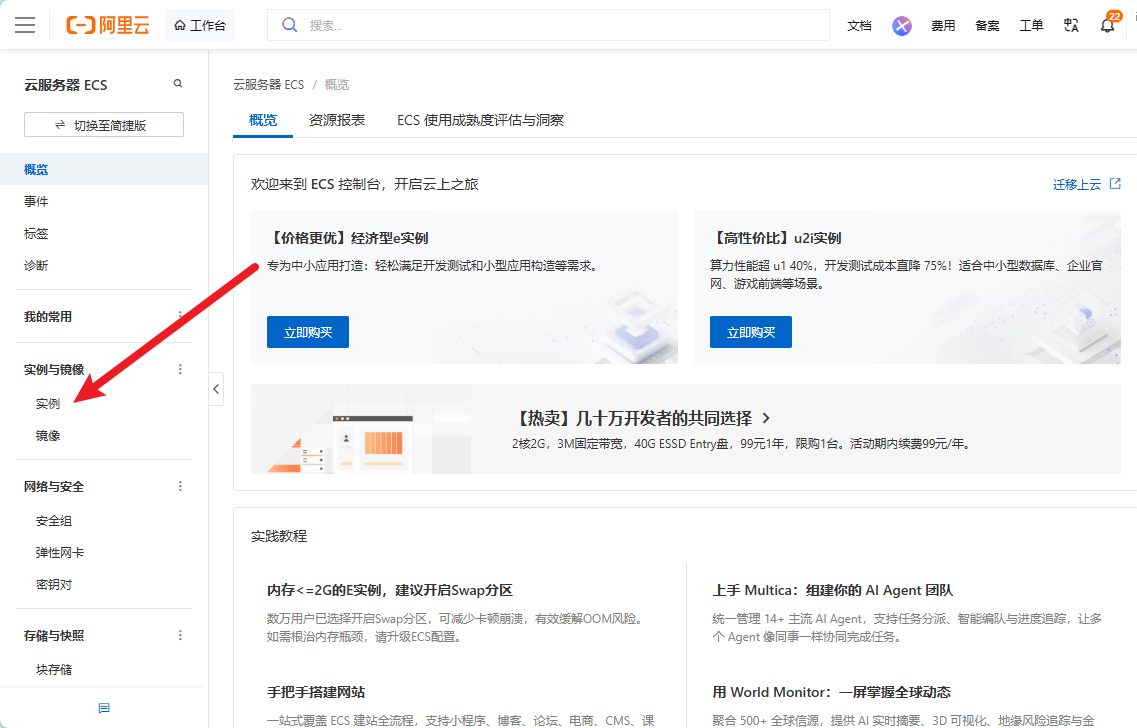The width and height of the screenshot is (1137, 728).
Task: Click the round purple AI assistant icon
Action: 901,26
